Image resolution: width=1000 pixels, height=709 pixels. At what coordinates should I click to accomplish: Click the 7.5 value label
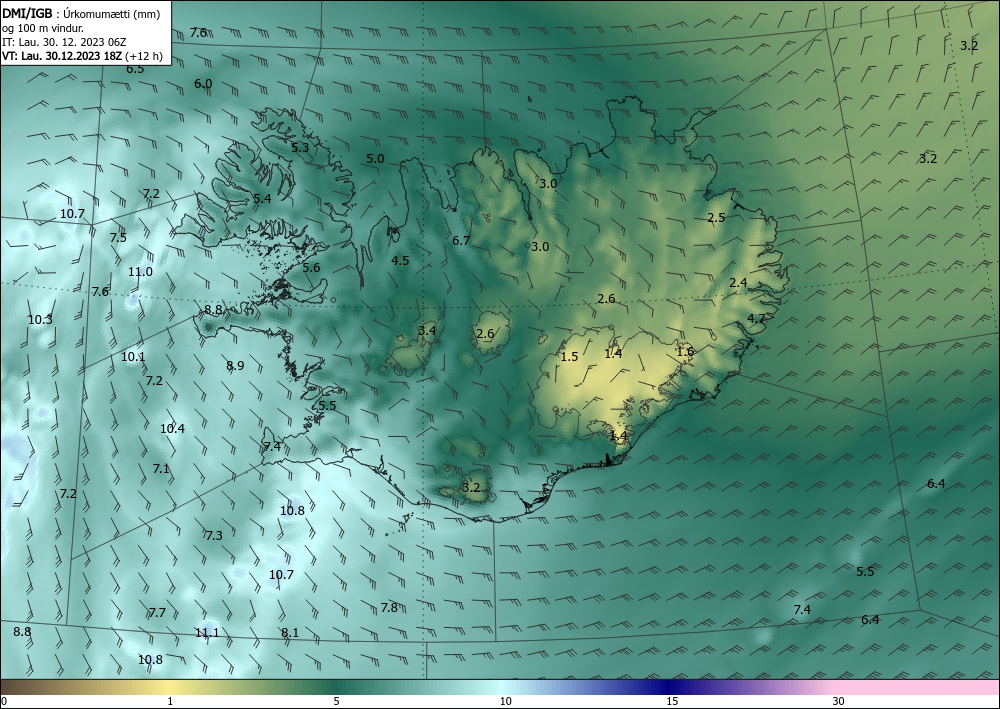pos(118,237)
